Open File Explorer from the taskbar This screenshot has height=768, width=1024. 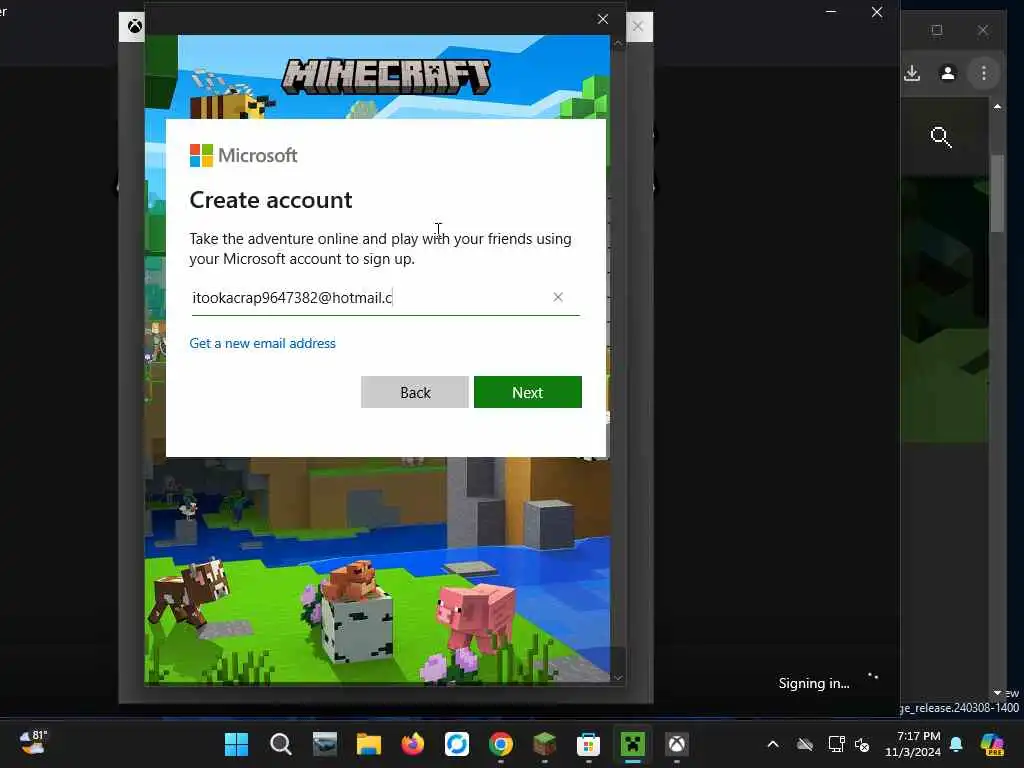(x=369, y=744)
